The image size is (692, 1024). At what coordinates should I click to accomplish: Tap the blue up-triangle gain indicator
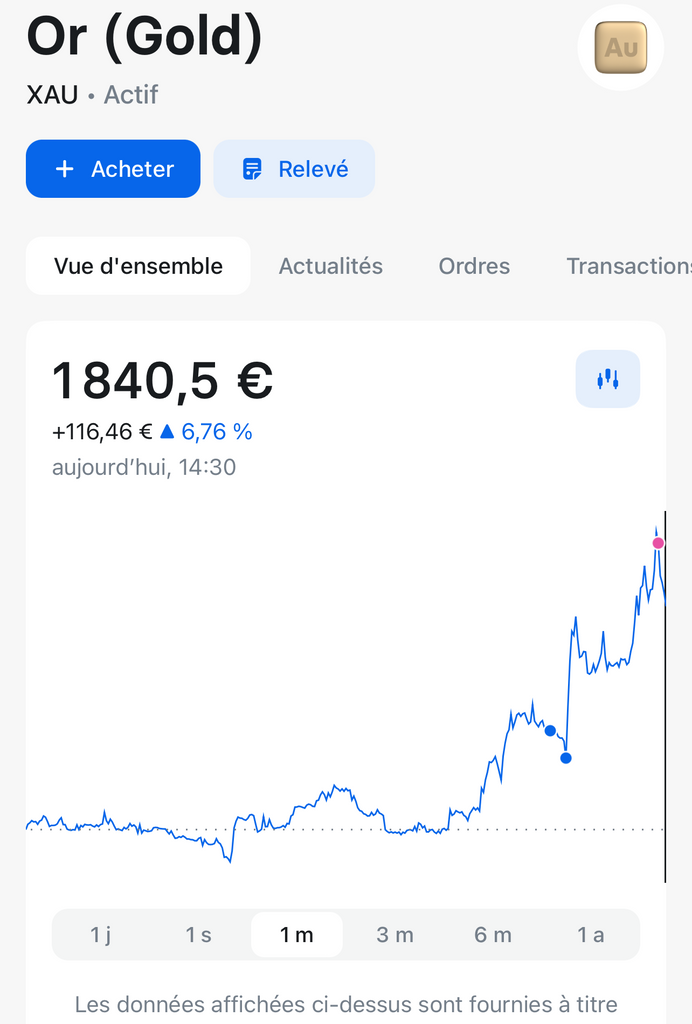point(167,432)
